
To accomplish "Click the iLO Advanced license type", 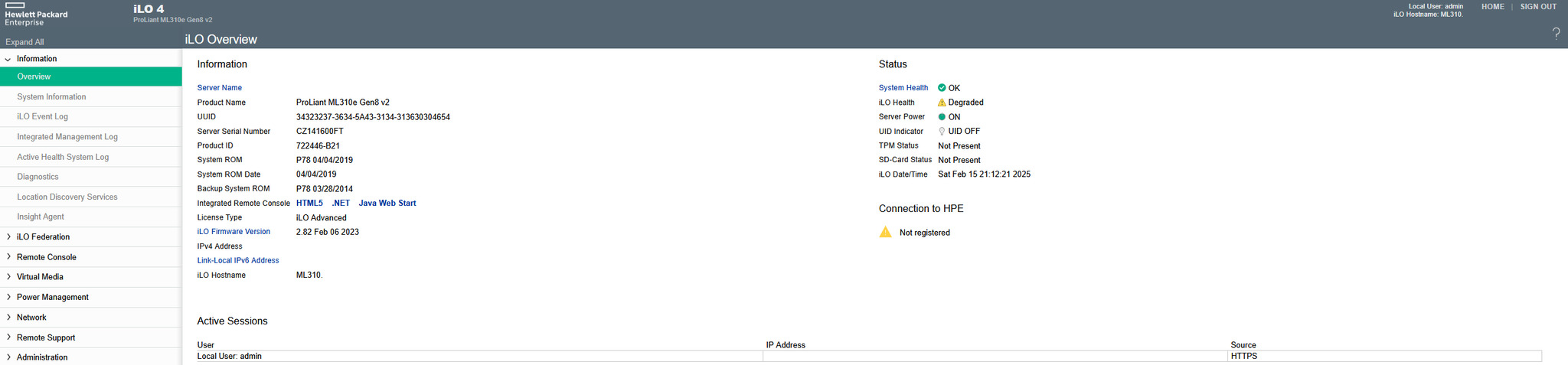I will click(x=322, y=218).
